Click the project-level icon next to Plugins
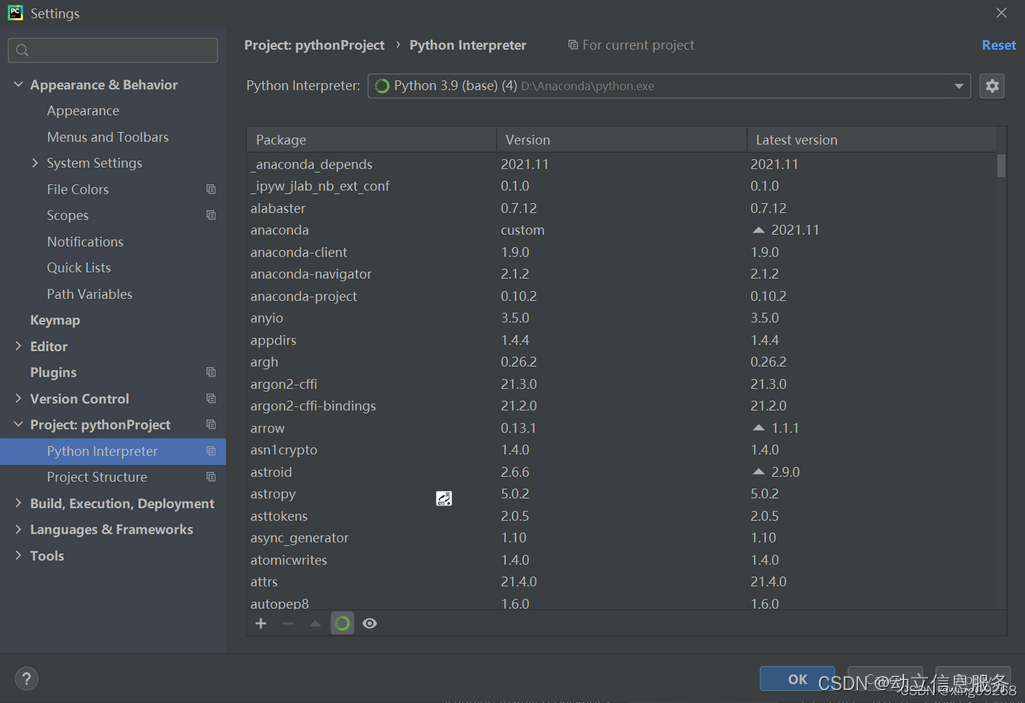The image size is (1025, 703). pyautogui.click(x=211, y=372)
